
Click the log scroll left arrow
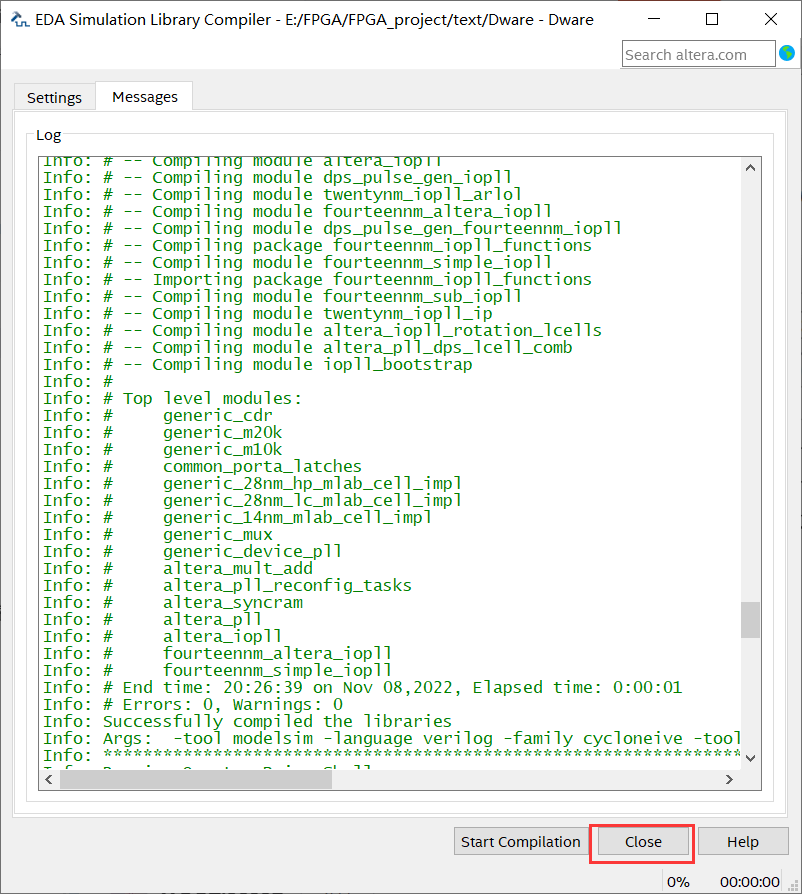(x=48, y=779)
